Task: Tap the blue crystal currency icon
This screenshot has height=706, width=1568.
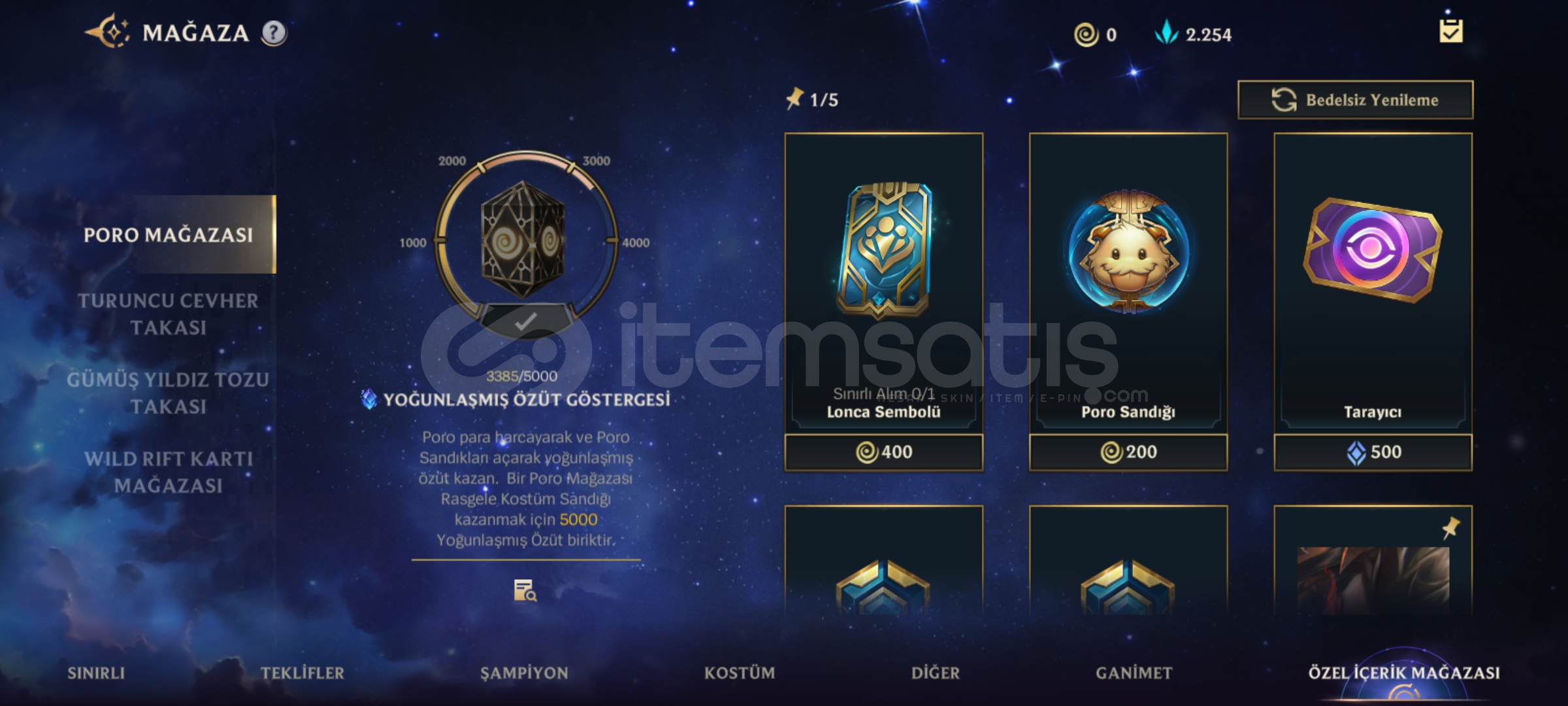Action: point(1166,33)
